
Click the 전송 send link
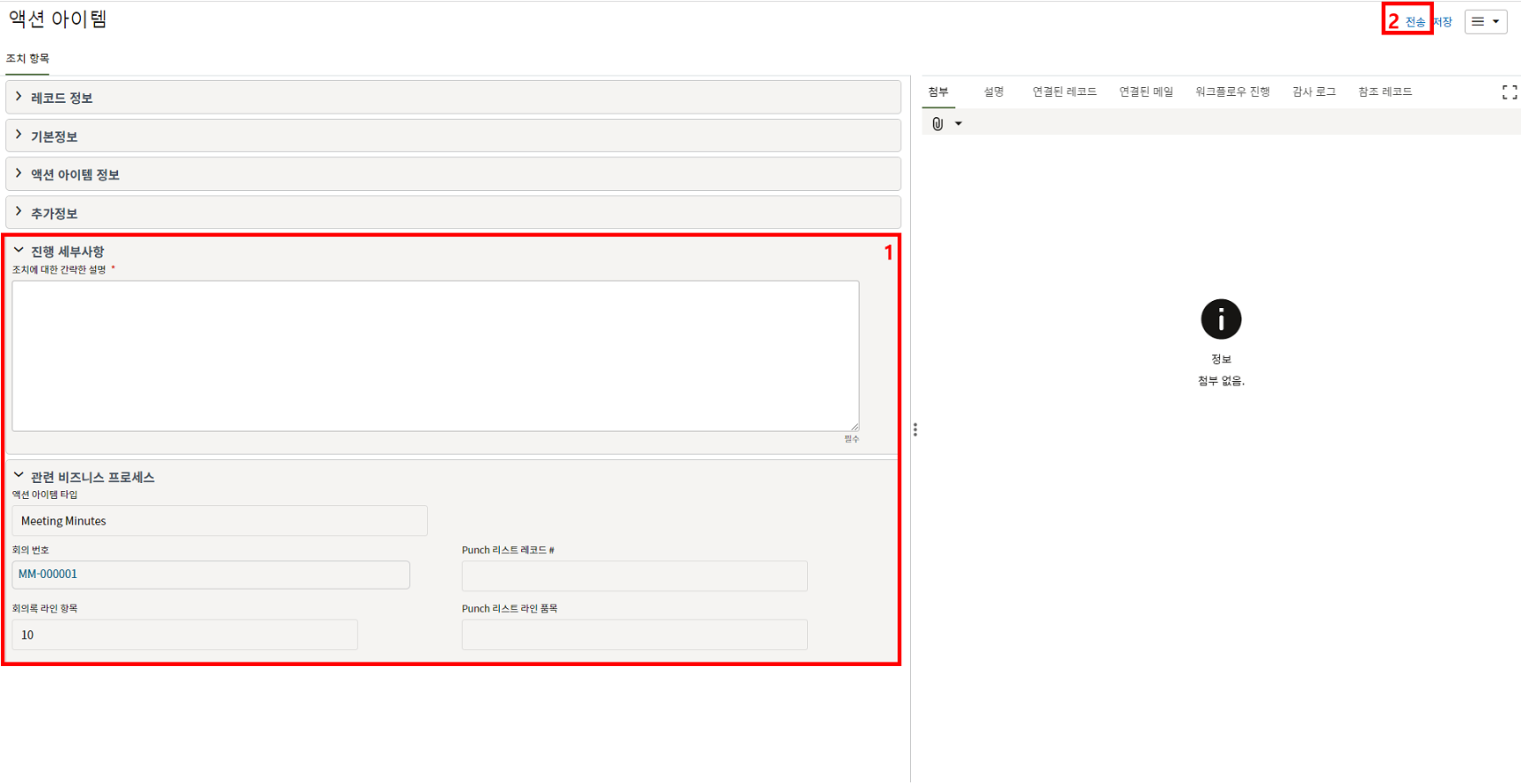point(1414,22)
